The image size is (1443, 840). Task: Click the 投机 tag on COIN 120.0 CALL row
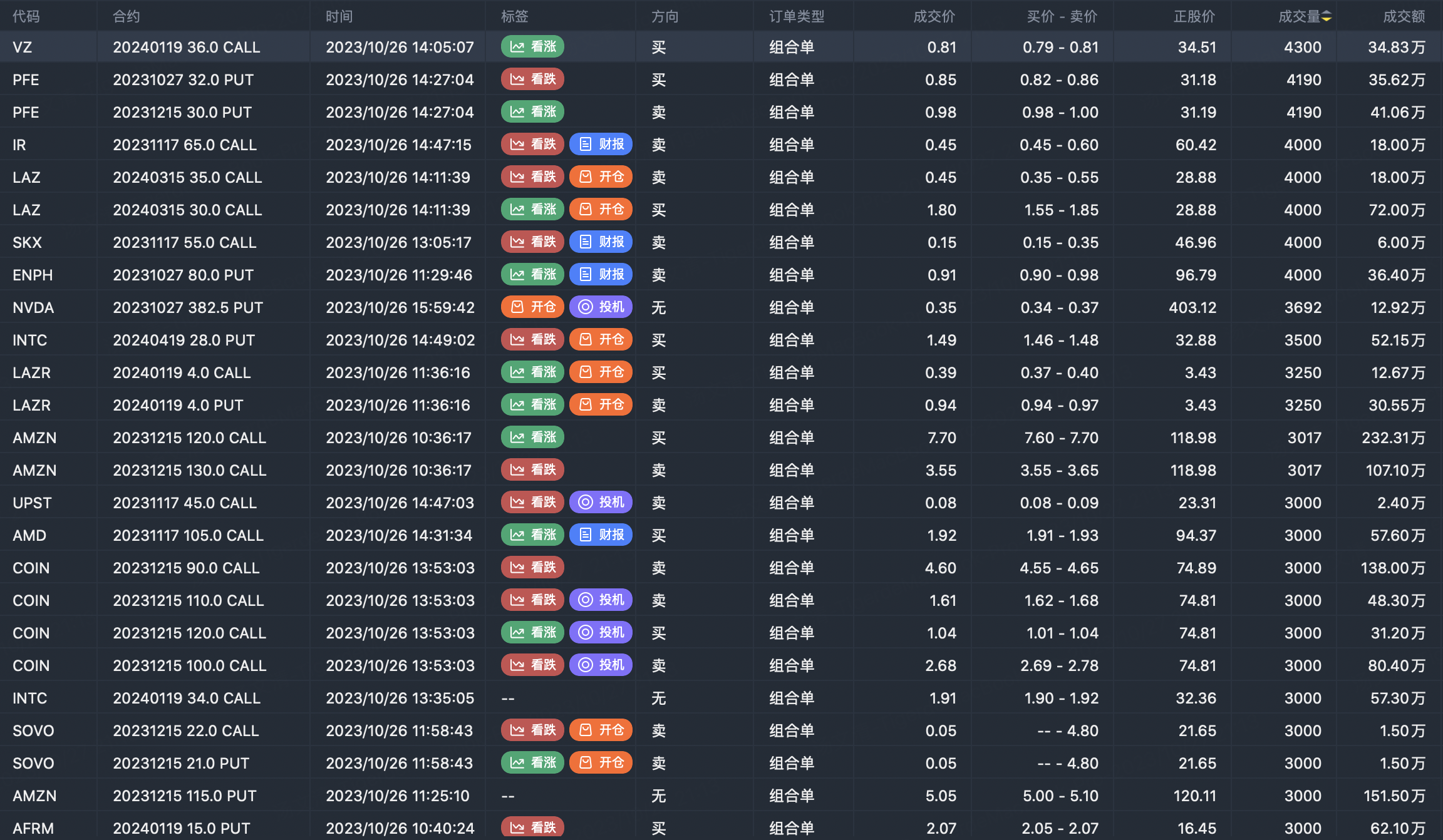click(601, 633)
